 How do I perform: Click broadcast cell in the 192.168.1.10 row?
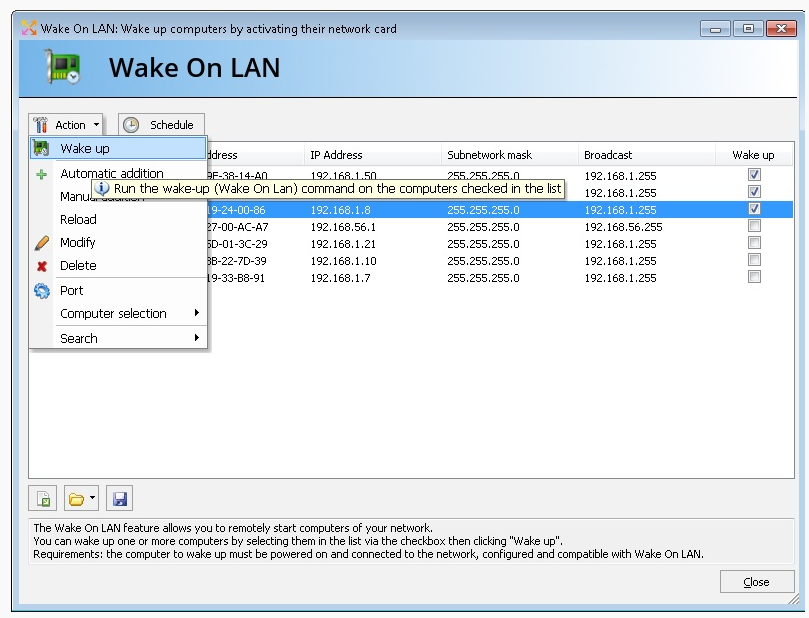(620, 261)
